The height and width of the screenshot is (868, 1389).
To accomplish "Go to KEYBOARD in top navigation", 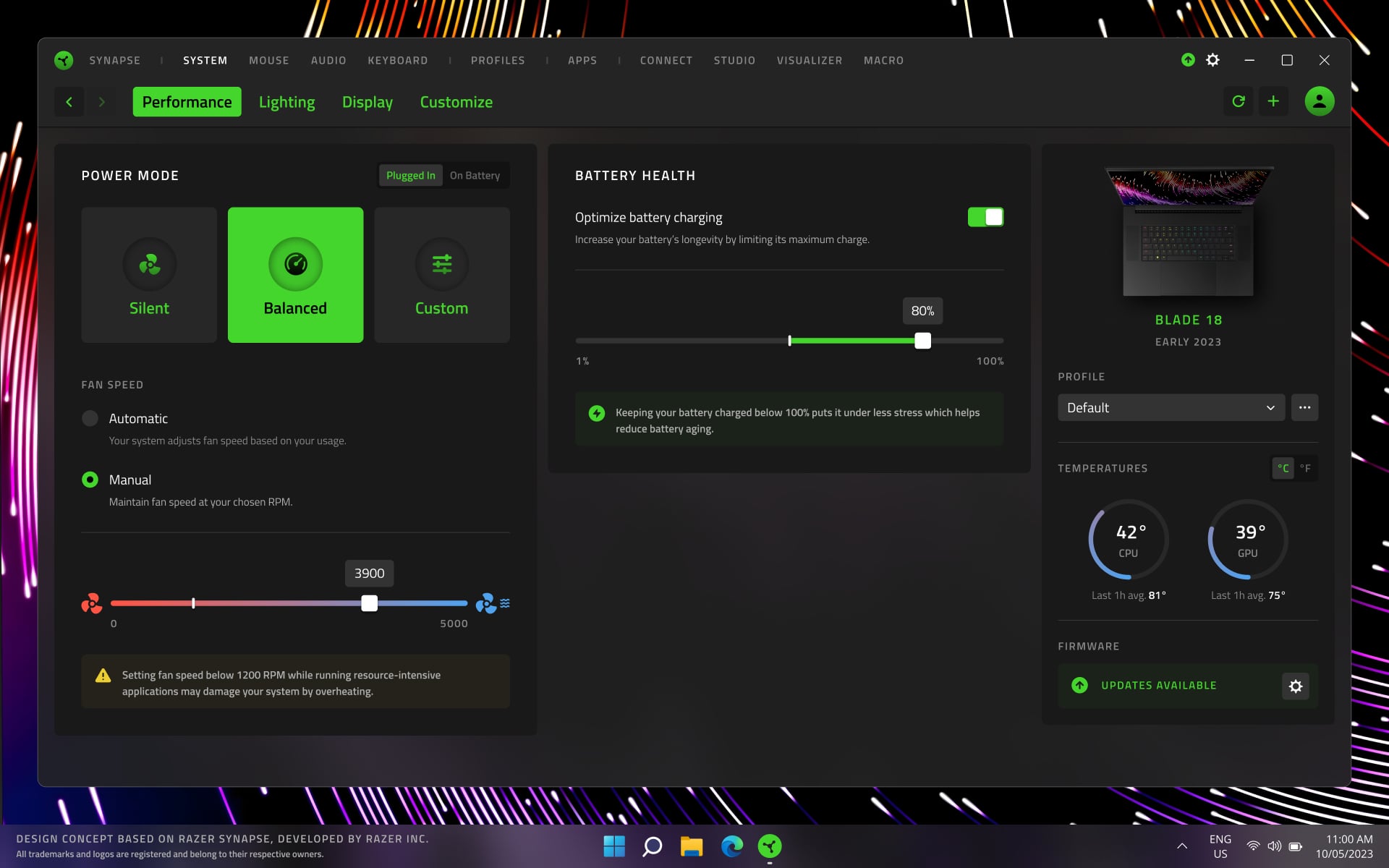I will [398, 60].
